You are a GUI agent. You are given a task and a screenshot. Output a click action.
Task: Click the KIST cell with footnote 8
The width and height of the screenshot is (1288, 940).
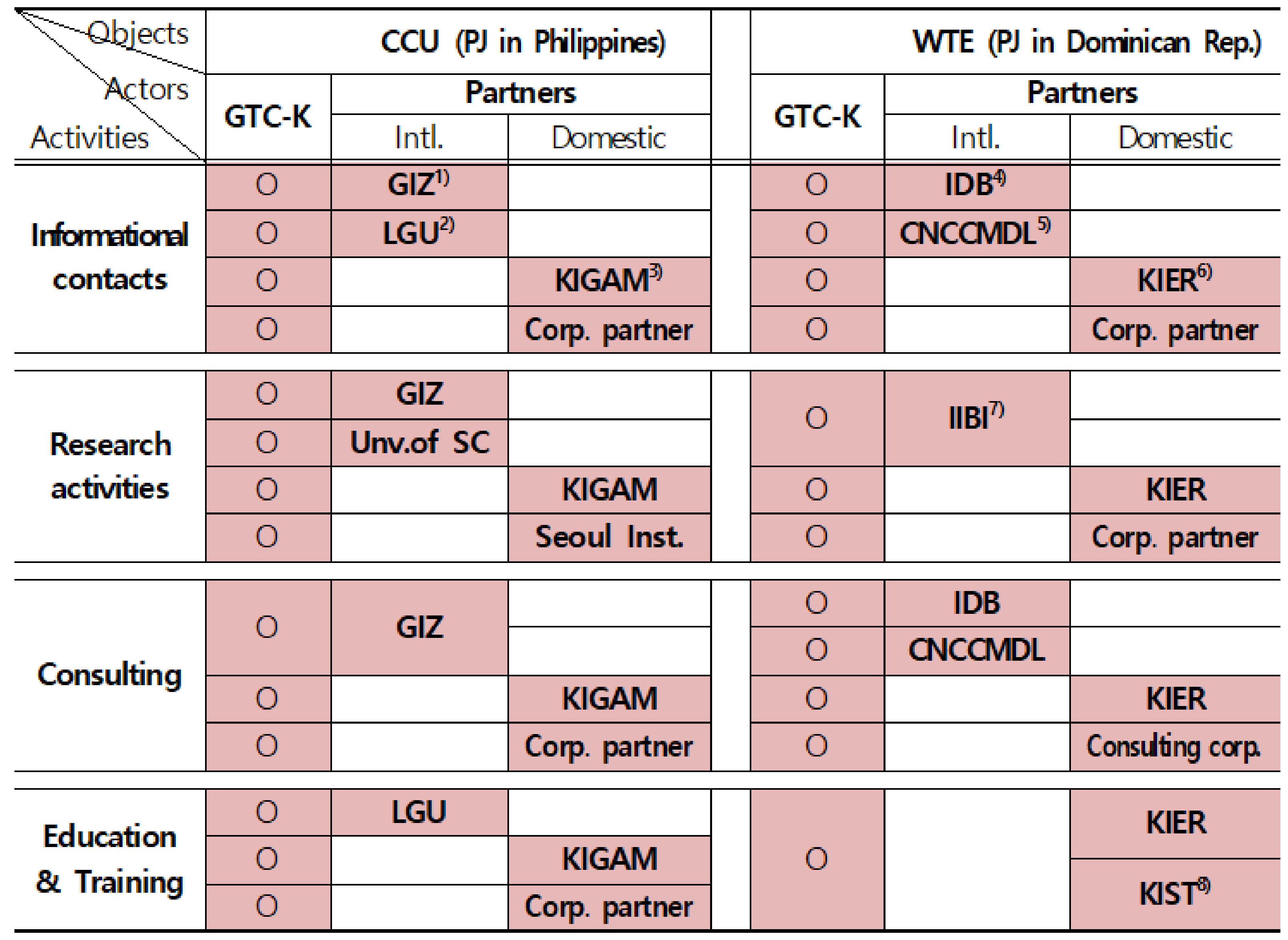tap(1175, 894)
